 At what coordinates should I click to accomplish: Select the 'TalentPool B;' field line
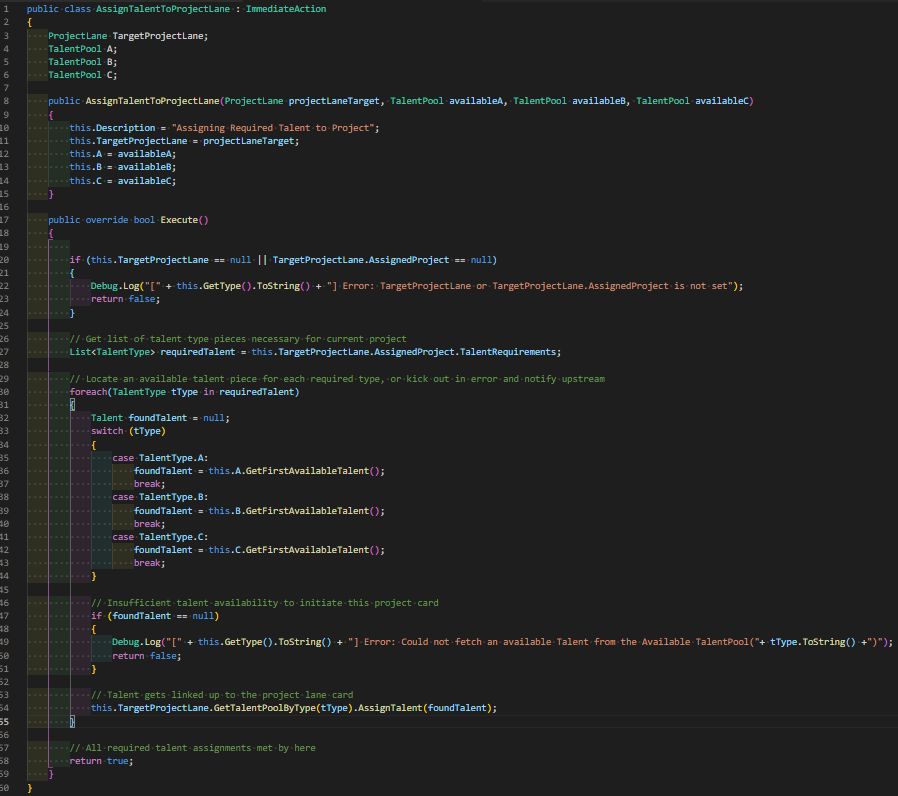82,62
